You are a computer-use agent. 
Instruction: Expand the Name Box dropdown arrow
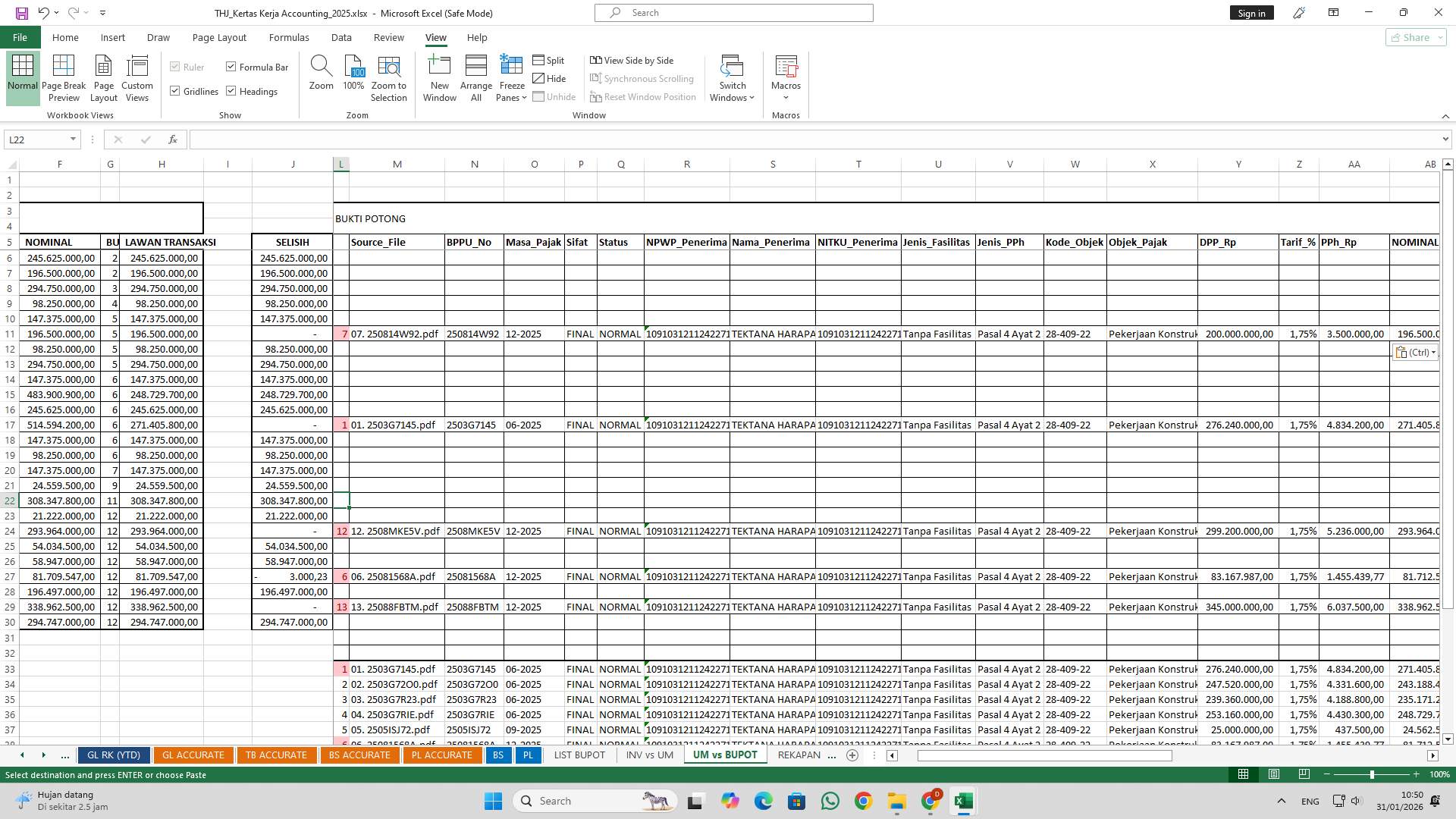point(73,140)
